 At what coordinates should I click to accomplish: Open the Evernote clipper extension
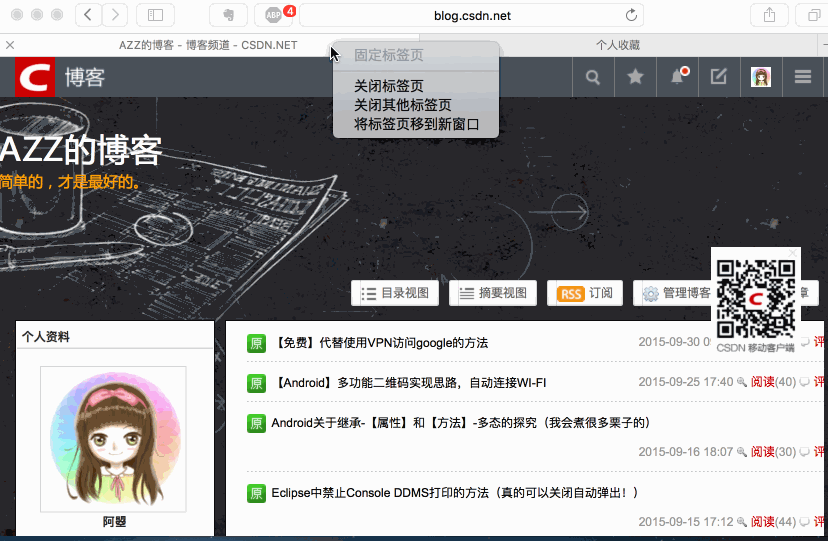228,15
